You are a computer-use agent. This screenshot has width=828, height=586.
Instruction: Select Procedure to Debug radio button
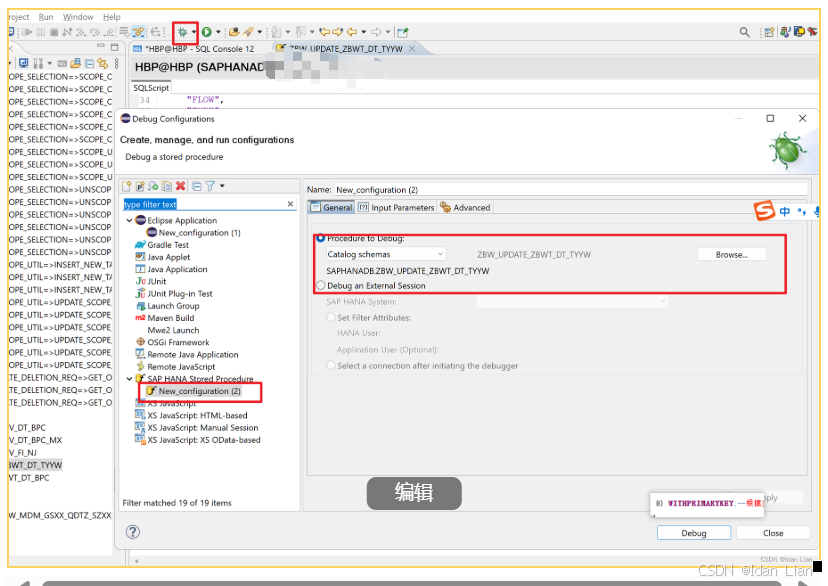pyautogui.click(x=321, y=238)
